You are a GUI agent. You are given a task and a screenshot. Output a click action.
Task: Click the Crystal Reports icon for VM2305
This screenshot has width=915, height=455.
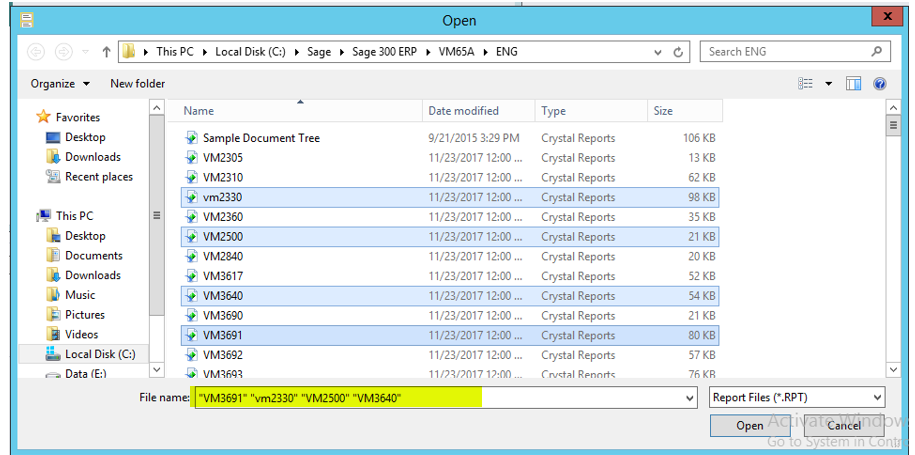click(191, 158)
